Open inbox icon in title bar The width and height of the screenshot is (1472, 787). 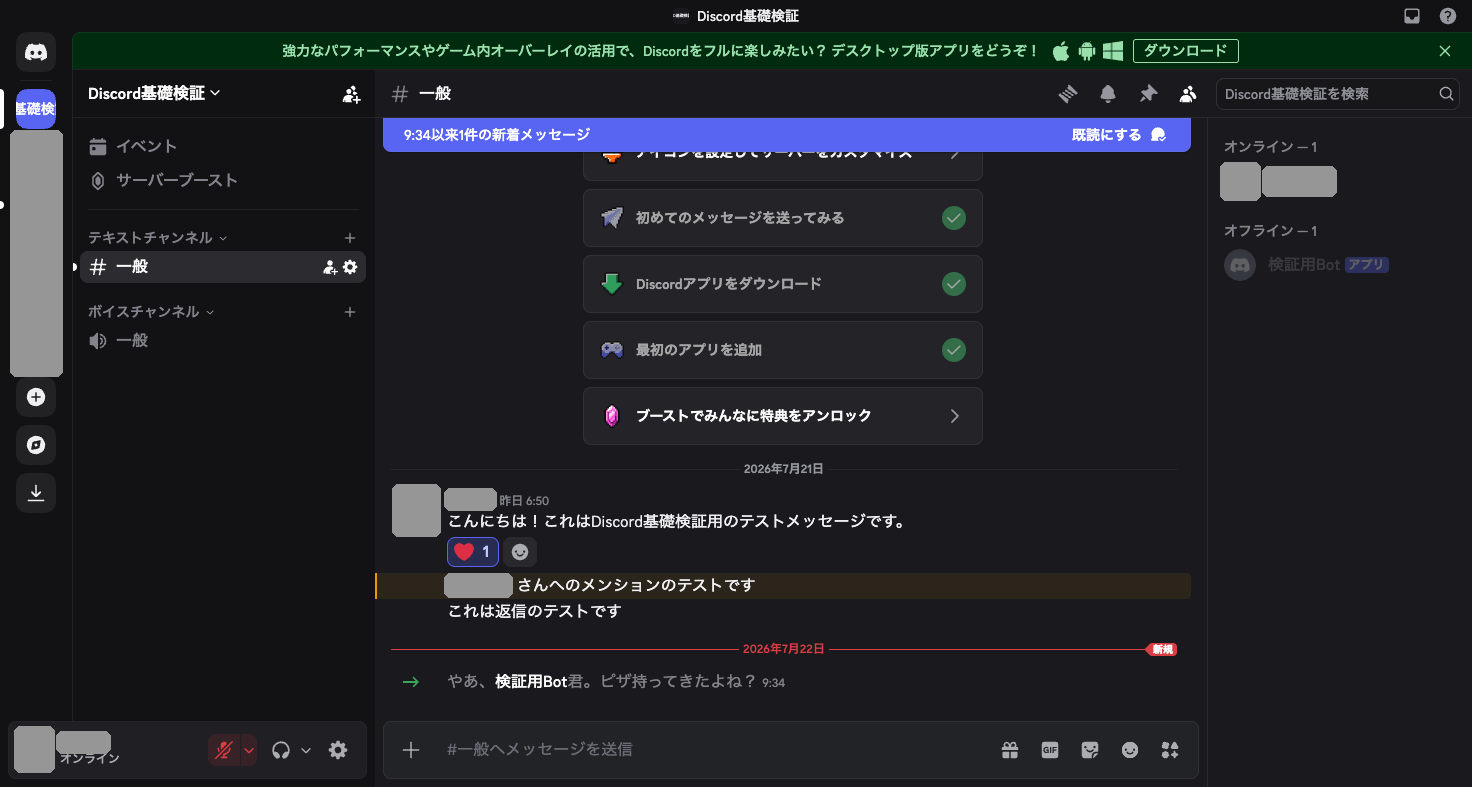(1412, 16)
